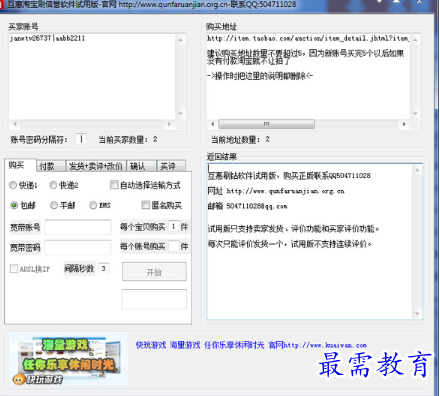
Task: Click the 当前地址数量 label
Action: point(240,139)
